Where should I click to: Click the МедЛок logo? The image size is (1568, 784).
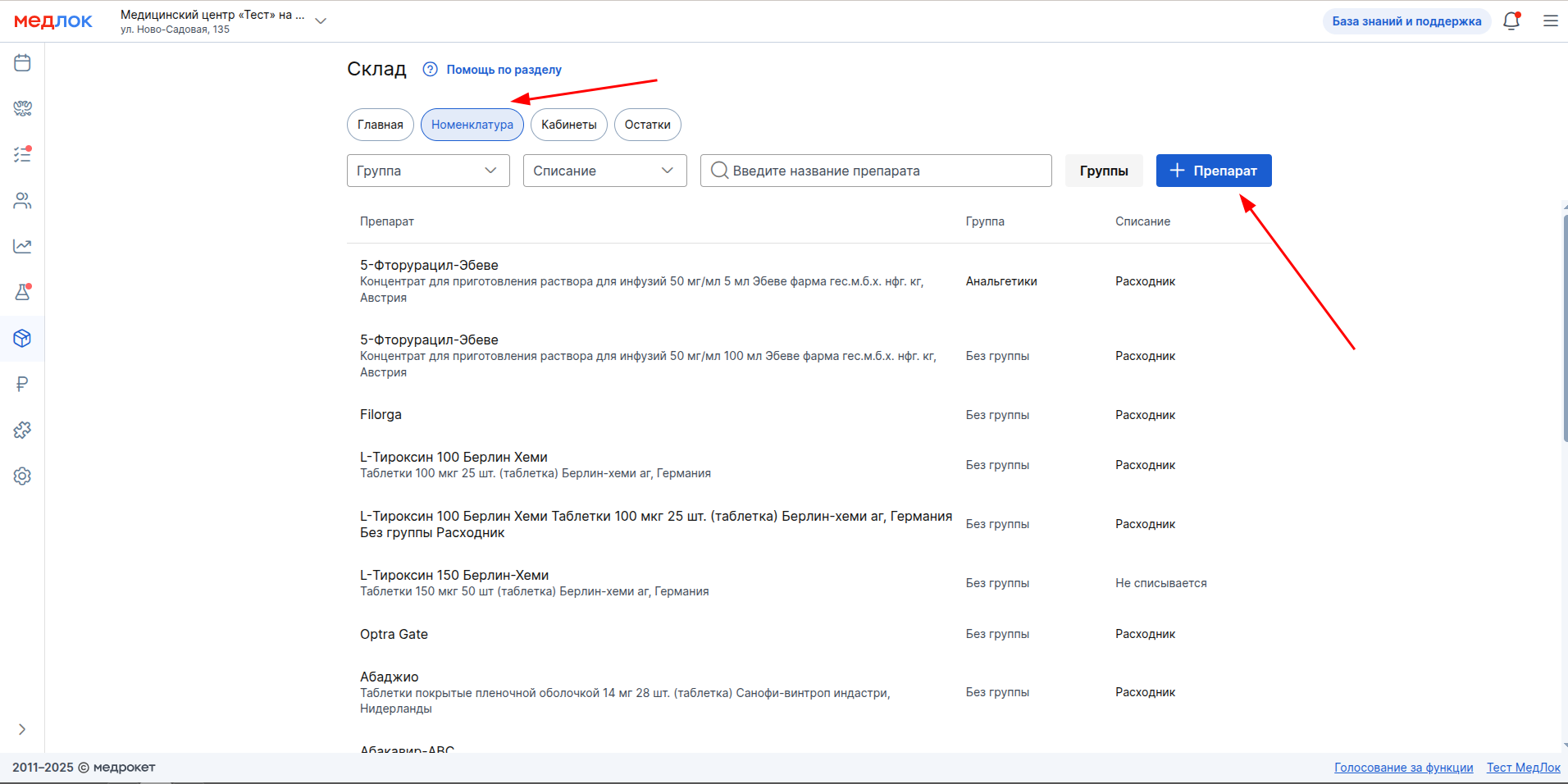(53, 21)
